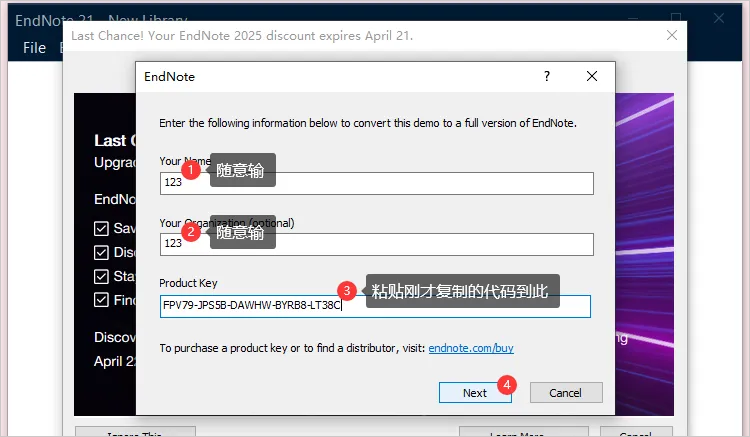Viewport: 750px width, 437px height.
Task: Maximize the EndNote 21 main window
Action: click(x=675, y=18)
